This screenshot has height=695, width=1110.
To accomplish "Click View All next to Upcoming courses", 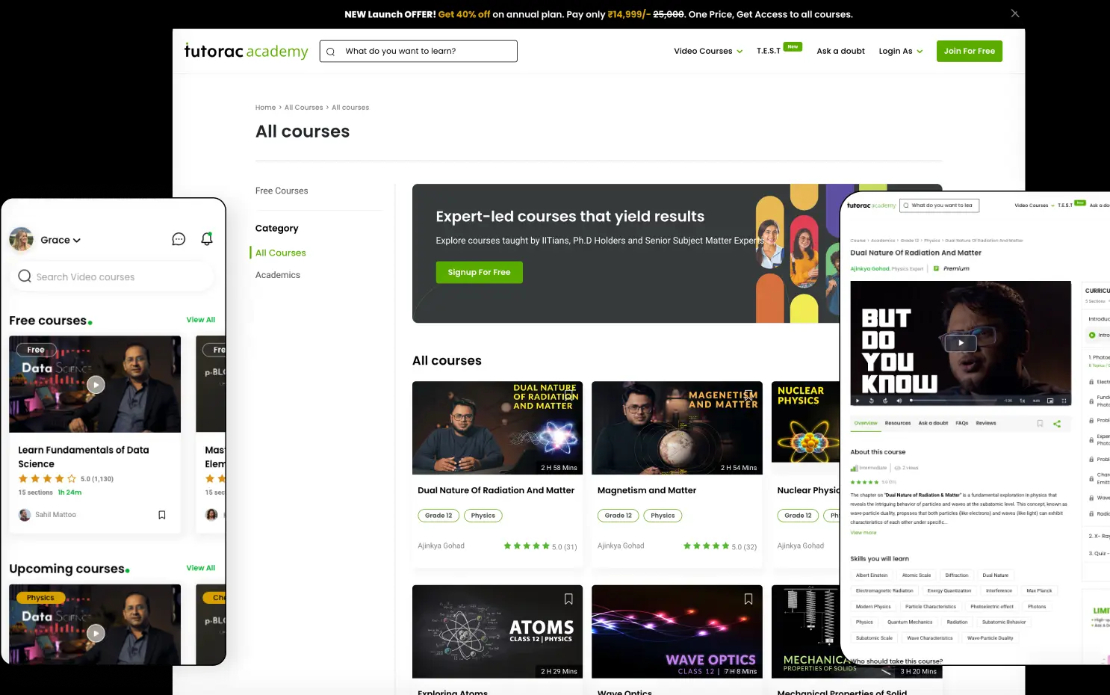I will [x=201, y=568].
